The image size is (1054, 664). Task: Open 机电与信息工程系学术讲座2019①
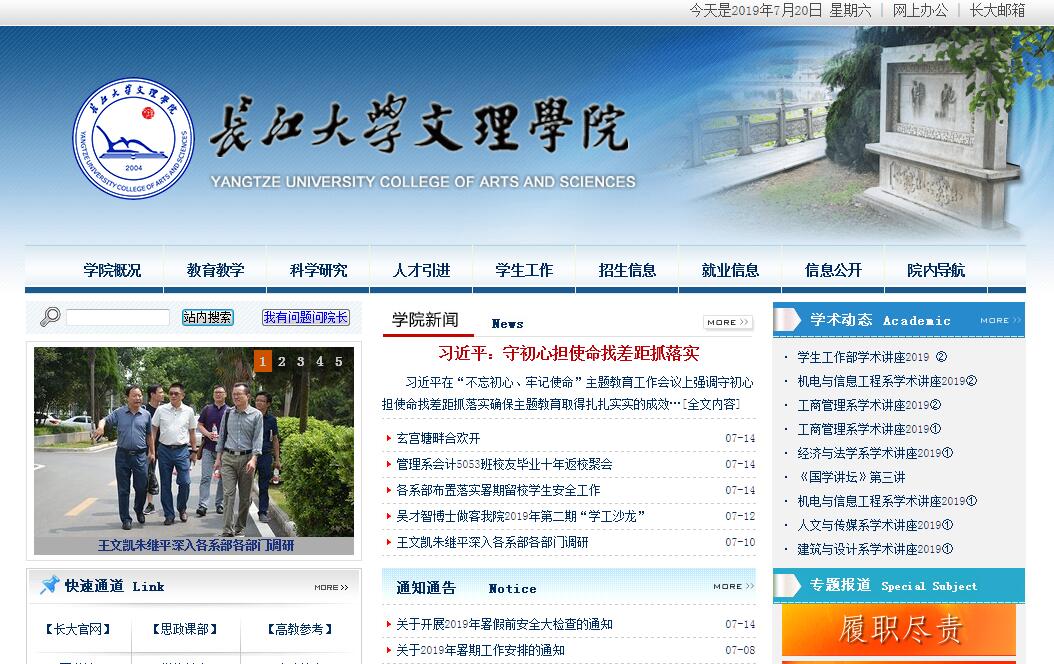887,501
